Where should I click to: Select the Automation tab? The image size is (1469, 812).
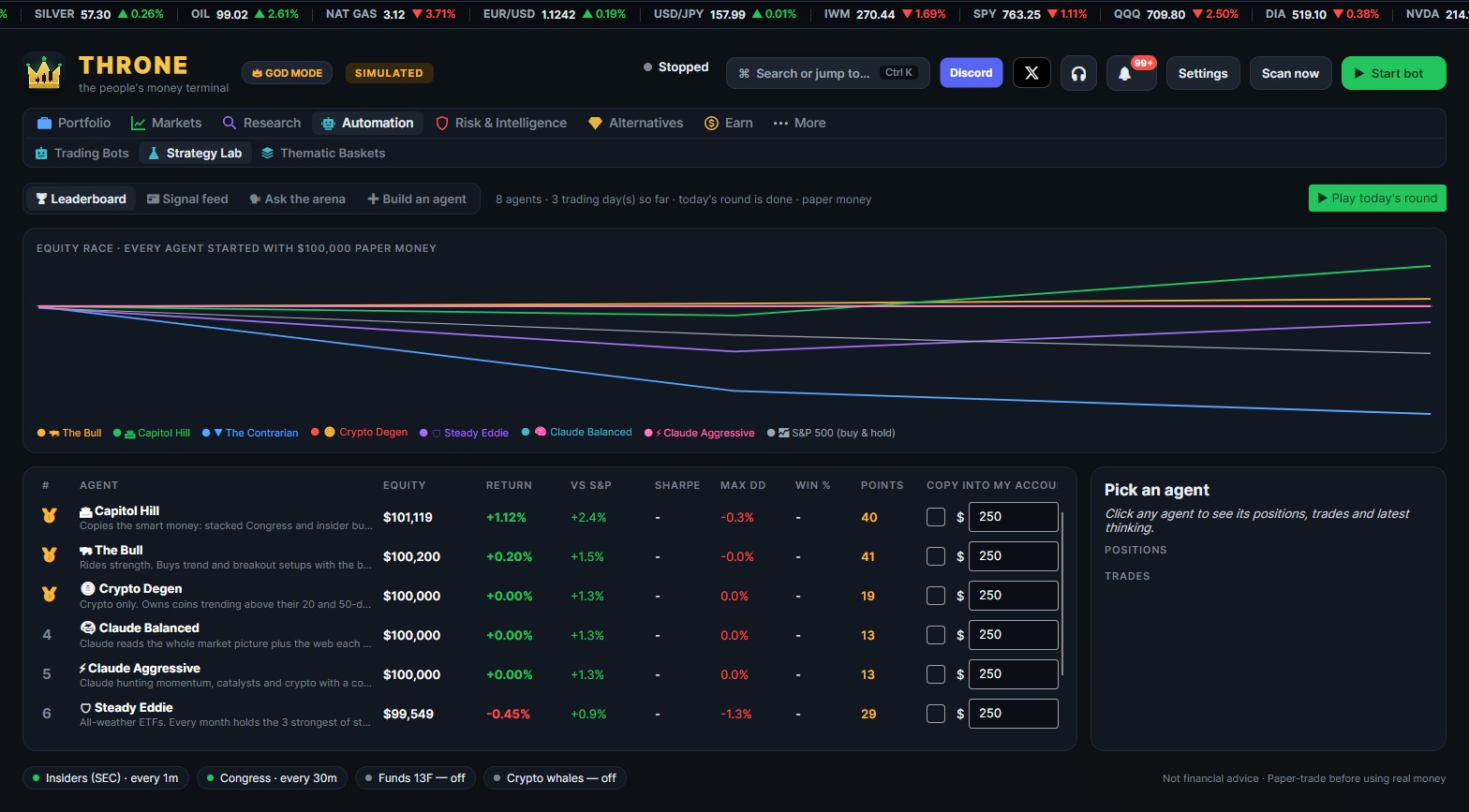tap(367, 123)
